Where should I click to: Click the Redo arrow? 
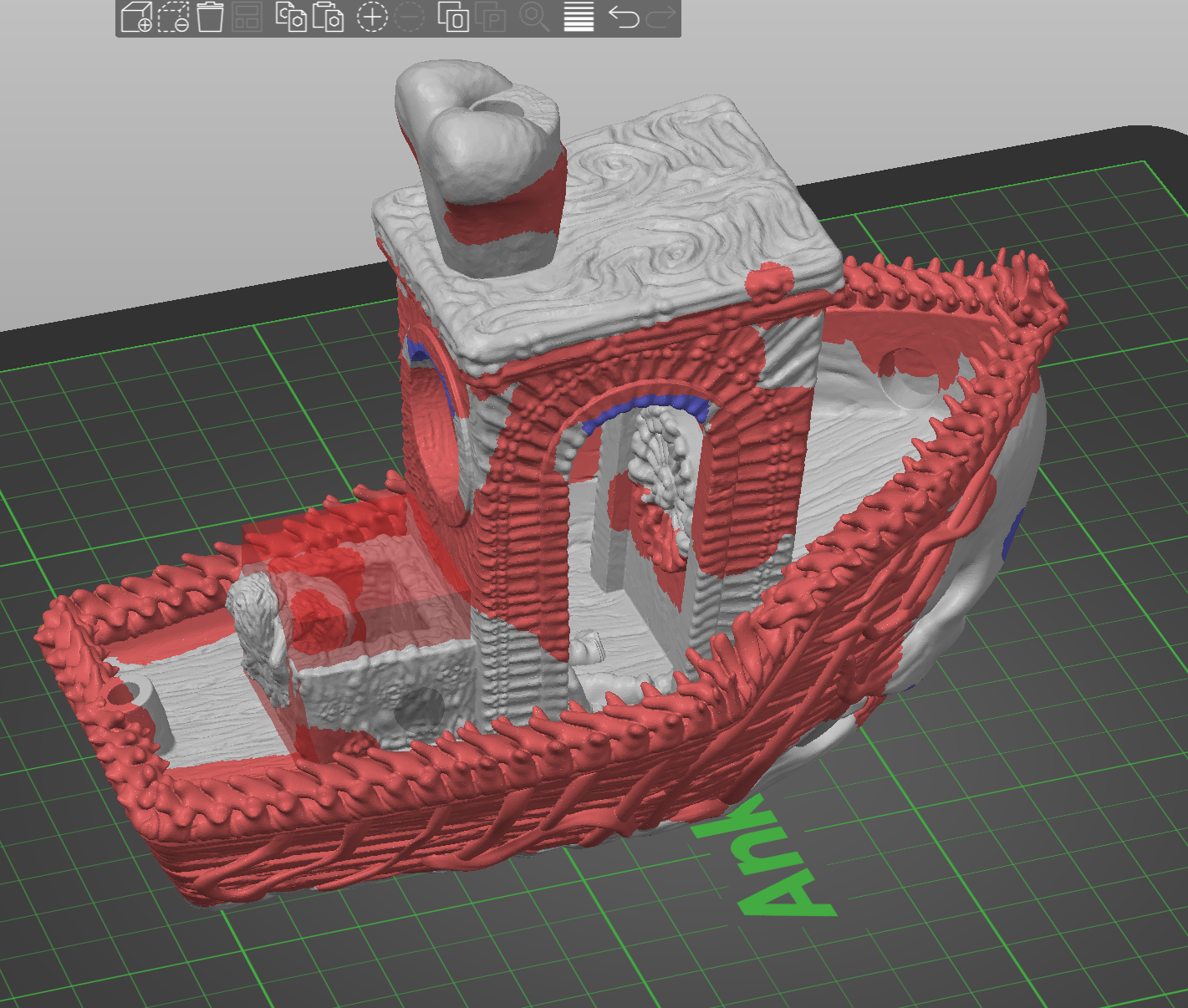click(660, 18)
